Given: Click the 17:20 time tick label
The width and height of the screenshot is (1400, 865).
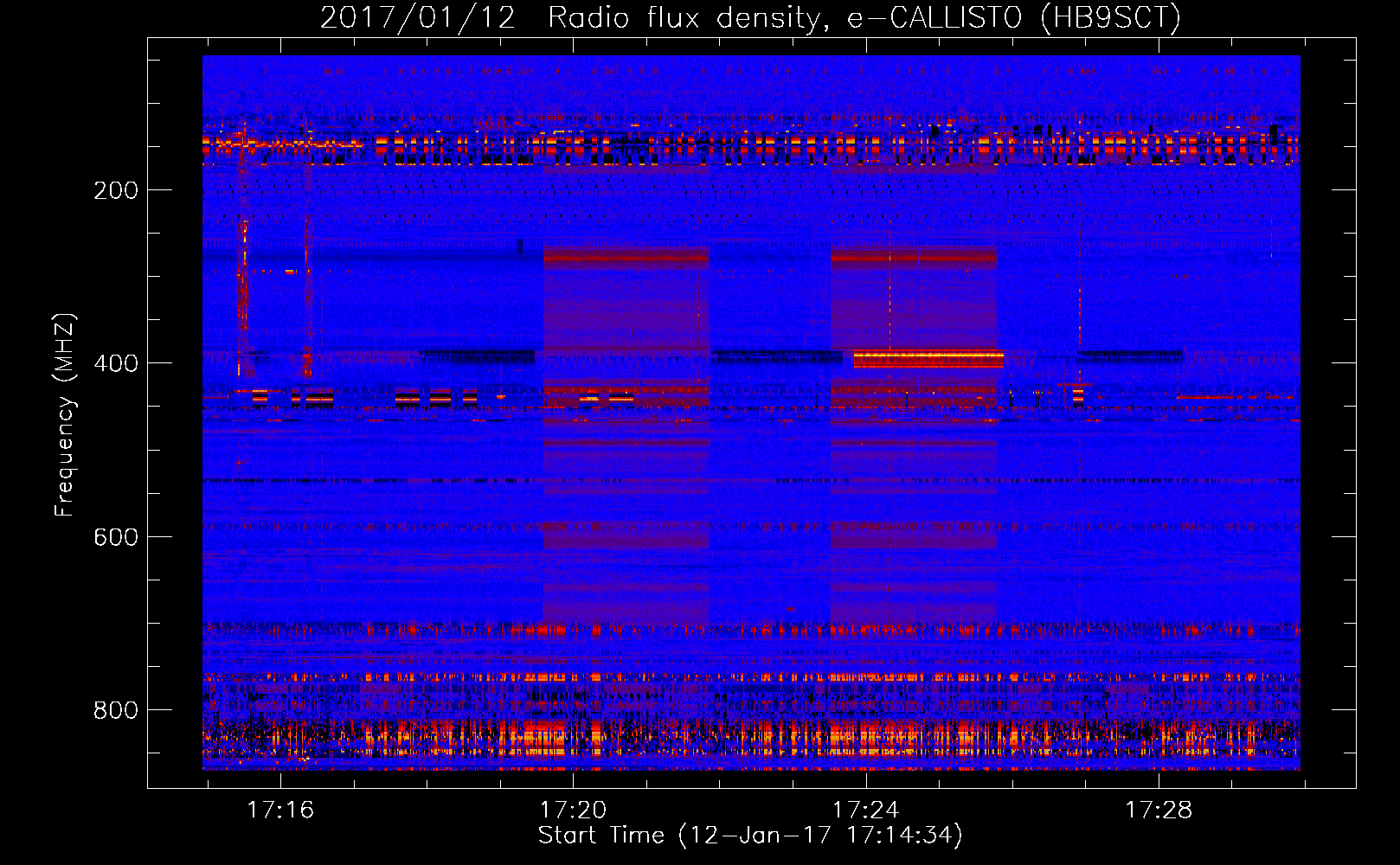Looking at the screenshot, I should pyautogui.click(x=573, y=811).
